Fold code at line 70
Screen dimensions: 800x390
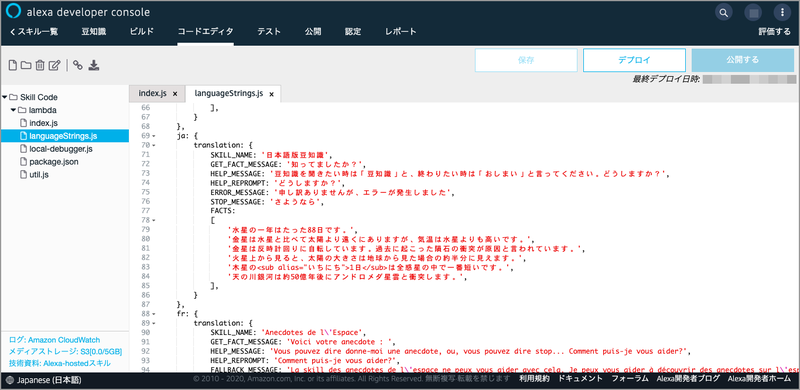tap(154, 145)
